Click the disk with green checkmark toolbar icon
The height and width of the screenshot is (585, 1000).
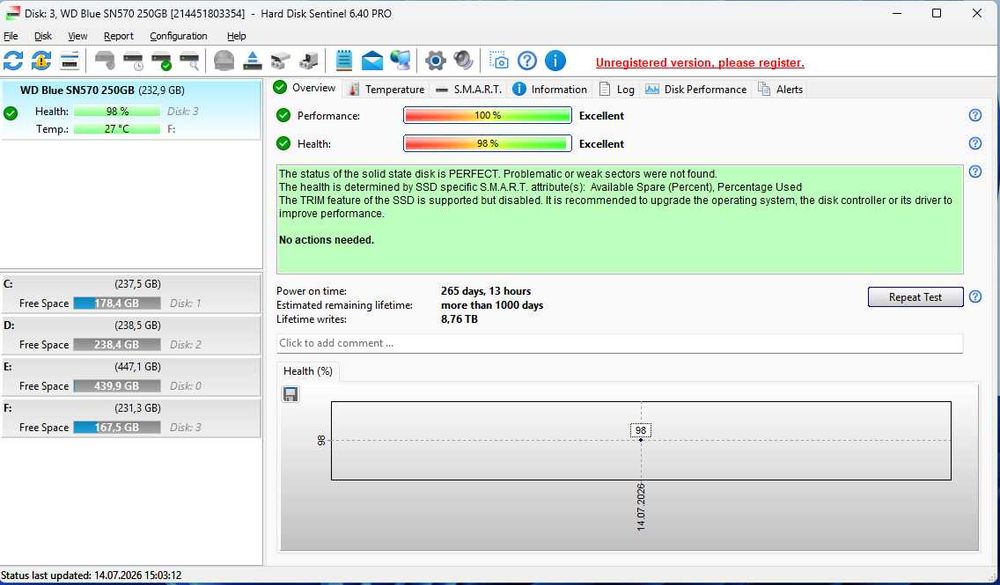pos(161,61)
